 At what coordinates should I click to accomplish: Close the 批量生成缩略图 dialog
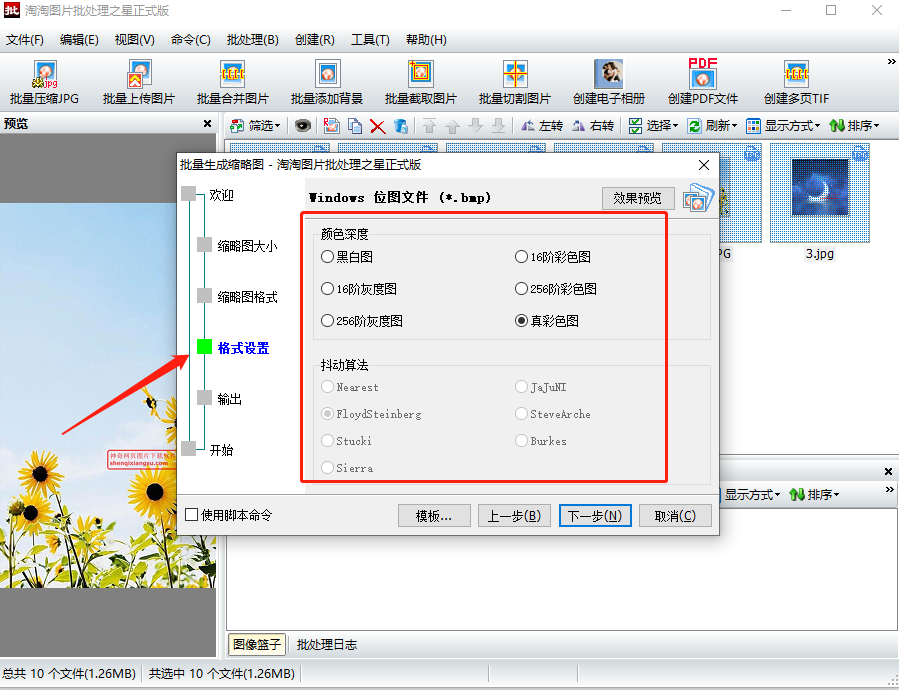[x=704, y=165]
